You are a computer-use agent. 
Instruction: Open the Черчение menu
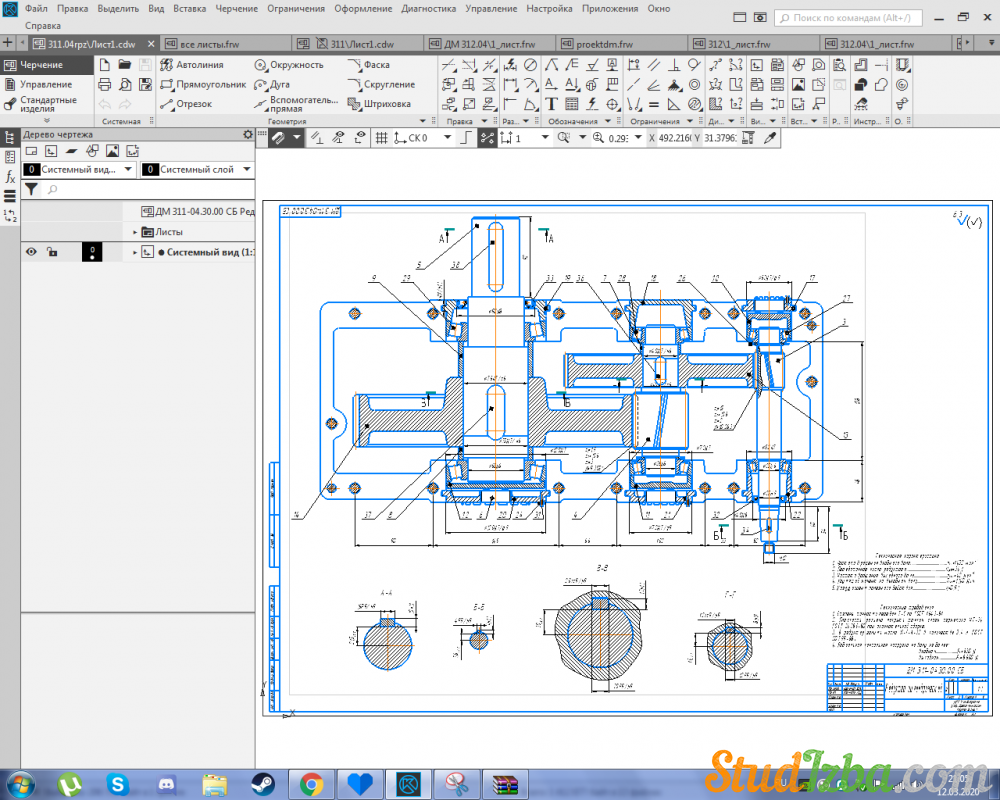tap(236, 8)
